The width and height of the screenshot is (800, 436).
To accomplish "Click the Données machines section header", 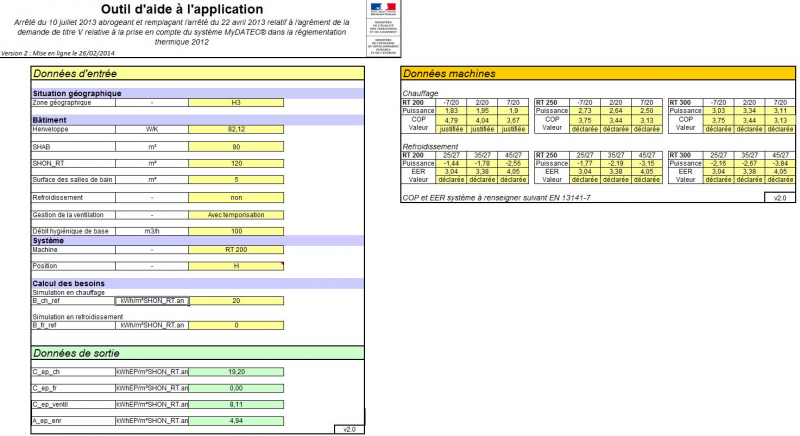I will (x=598, y=73).
